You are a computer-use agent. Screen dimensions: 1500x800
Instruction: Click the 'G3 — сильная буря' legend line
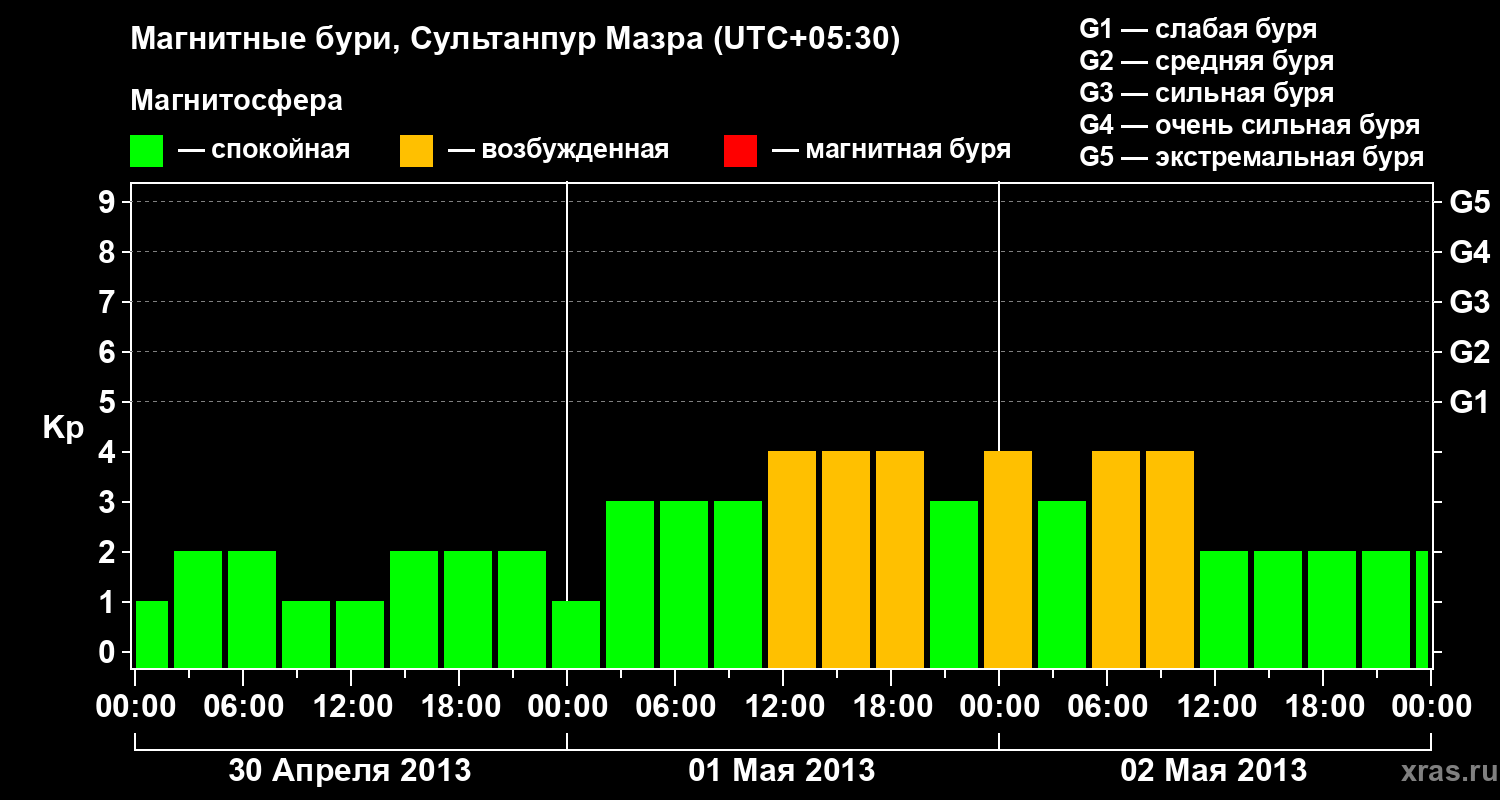(x=1207, y=93)
